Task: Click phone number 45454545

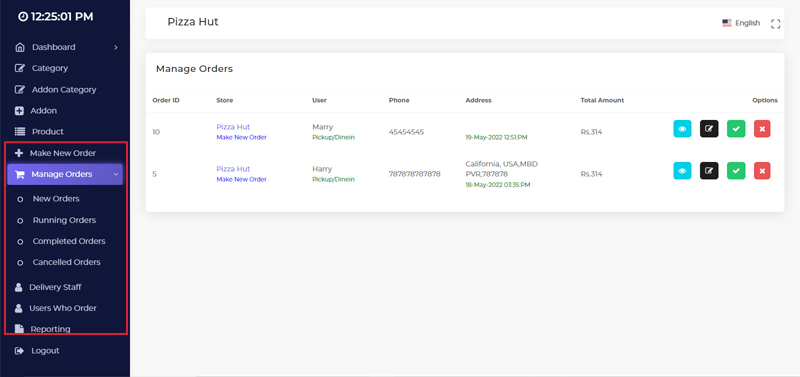Action: 406,132
